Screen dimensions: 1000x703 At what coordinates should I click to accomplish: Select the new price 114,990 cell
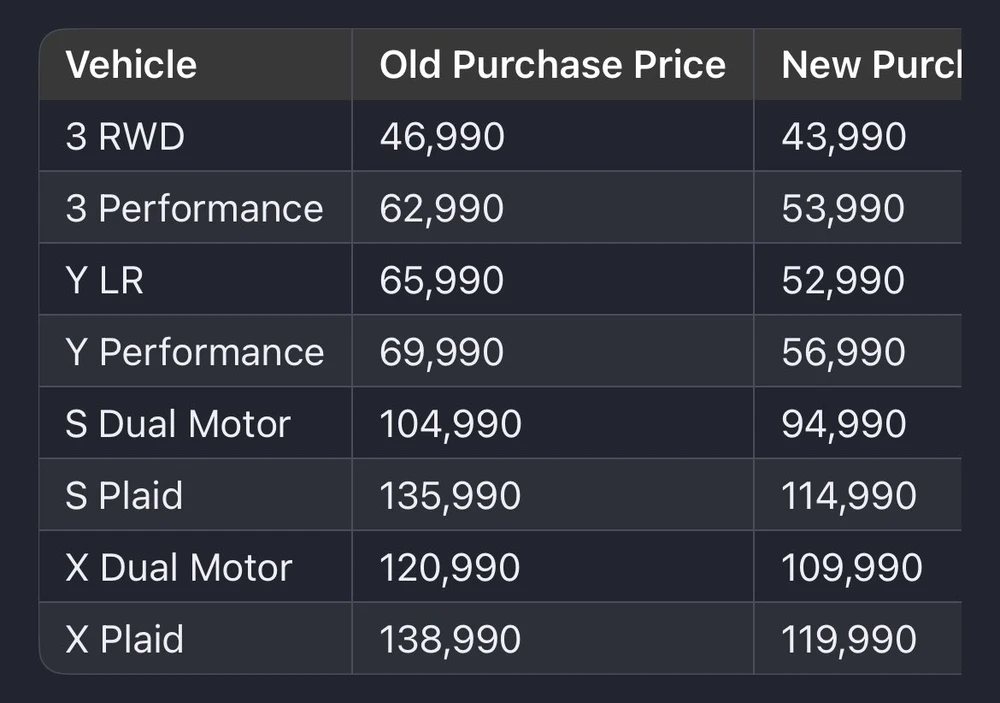click(849, 496)
